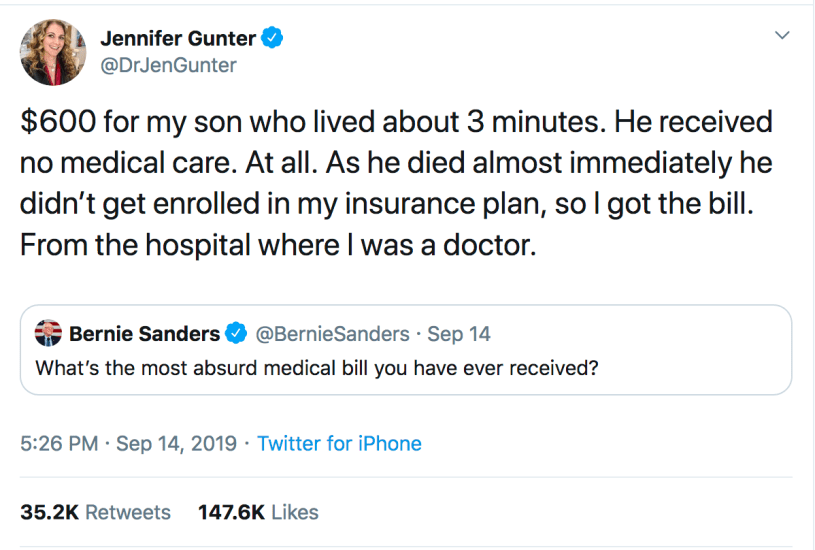View the 35.2K Retweets list

(x=96, y=512)
